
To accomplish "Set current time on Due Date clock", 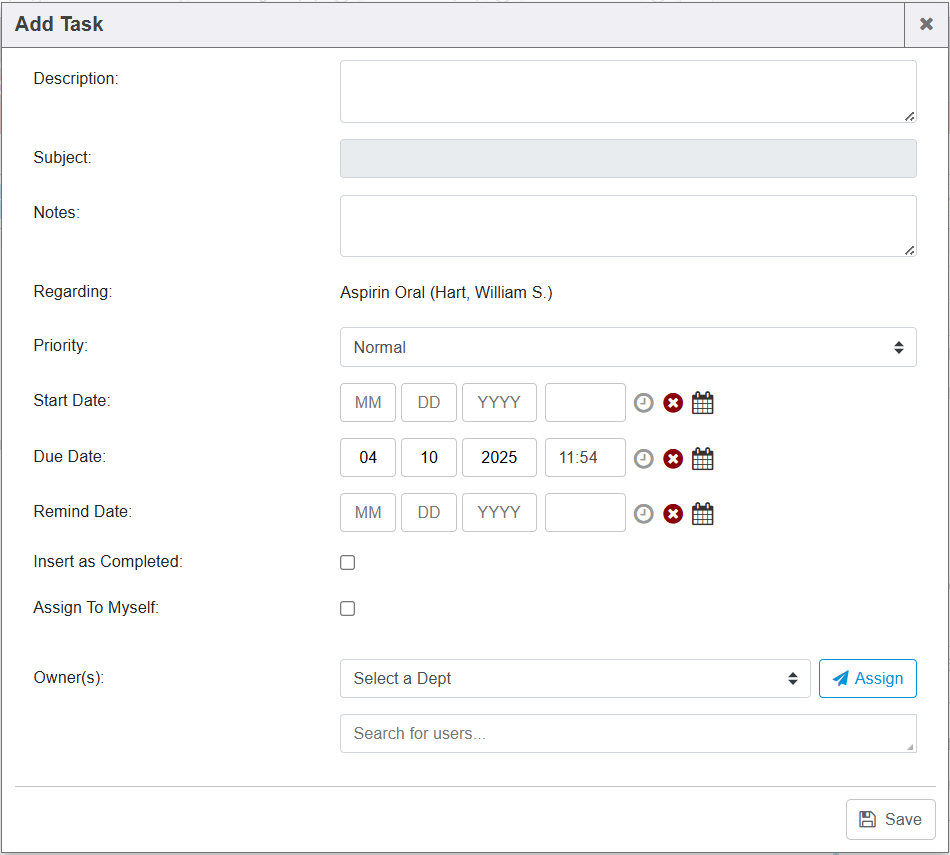I will coord(644,458).
